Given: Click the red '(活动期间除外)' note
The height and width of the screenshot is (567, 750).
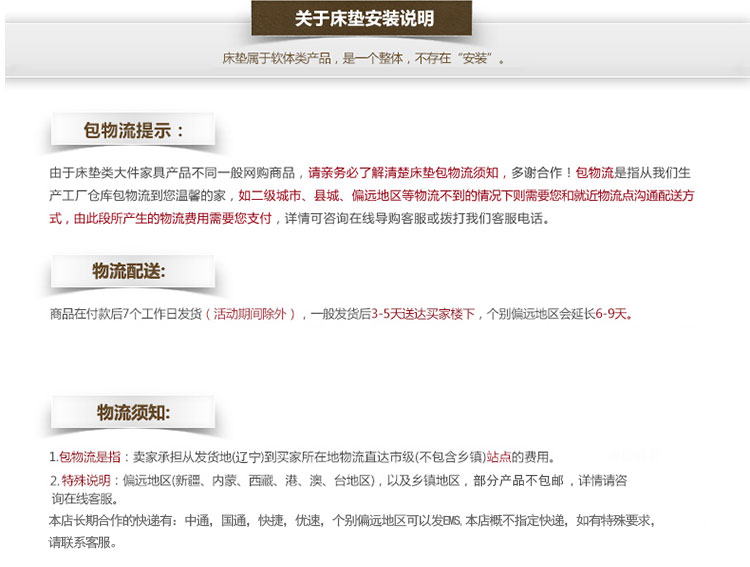Looking at the screenshot, I should (252, 313).
